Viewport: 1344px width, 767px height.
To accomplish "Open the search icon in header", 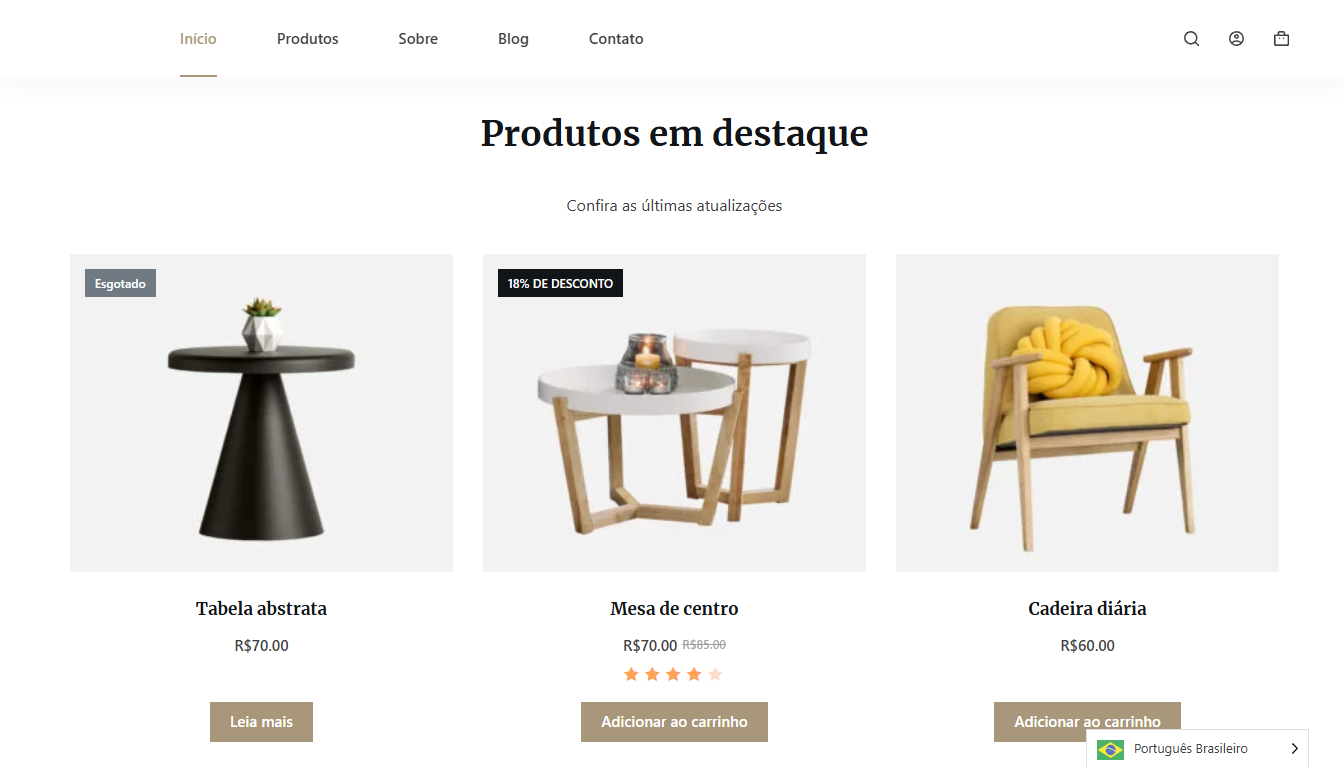I will coord(1191,39).
